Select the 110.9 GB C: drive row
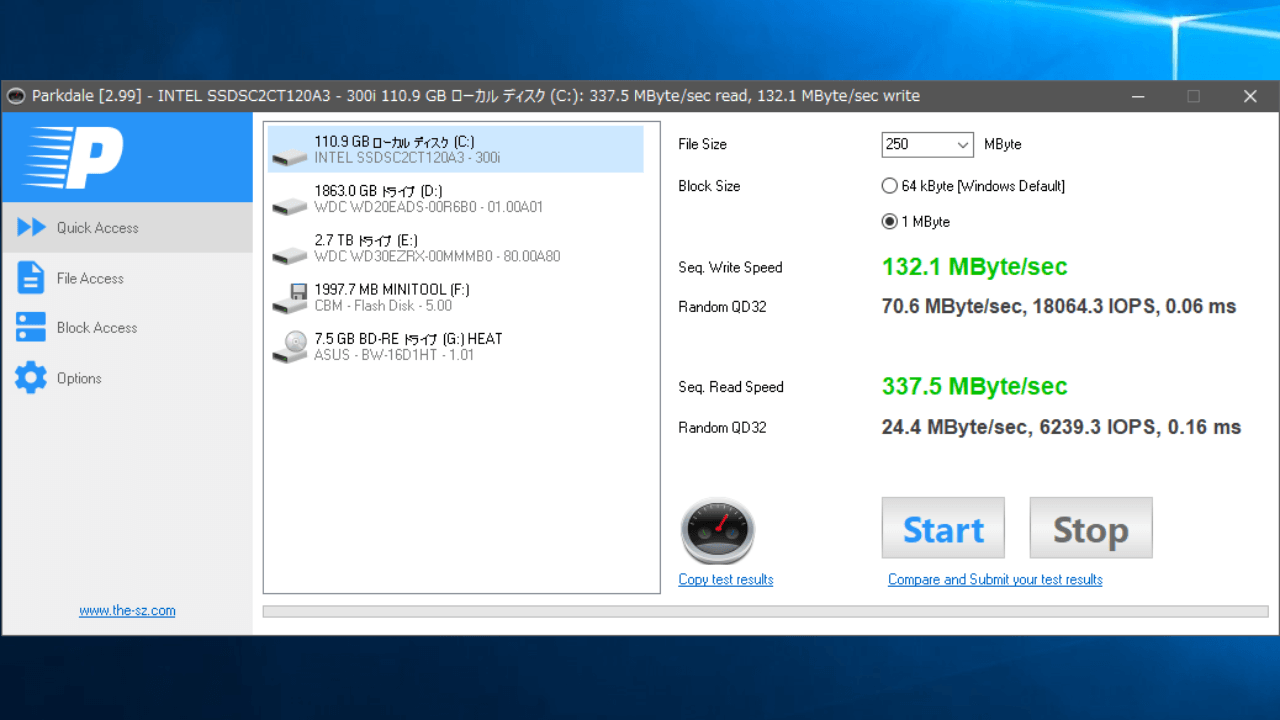The width and height of the screenshot is (1280, 720). (x=455, y=149)
